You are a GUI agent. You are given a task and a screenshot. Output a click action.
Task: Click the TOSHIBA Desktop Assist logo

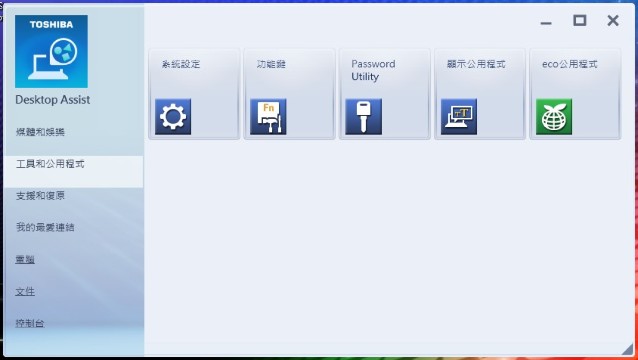[51, 52]
